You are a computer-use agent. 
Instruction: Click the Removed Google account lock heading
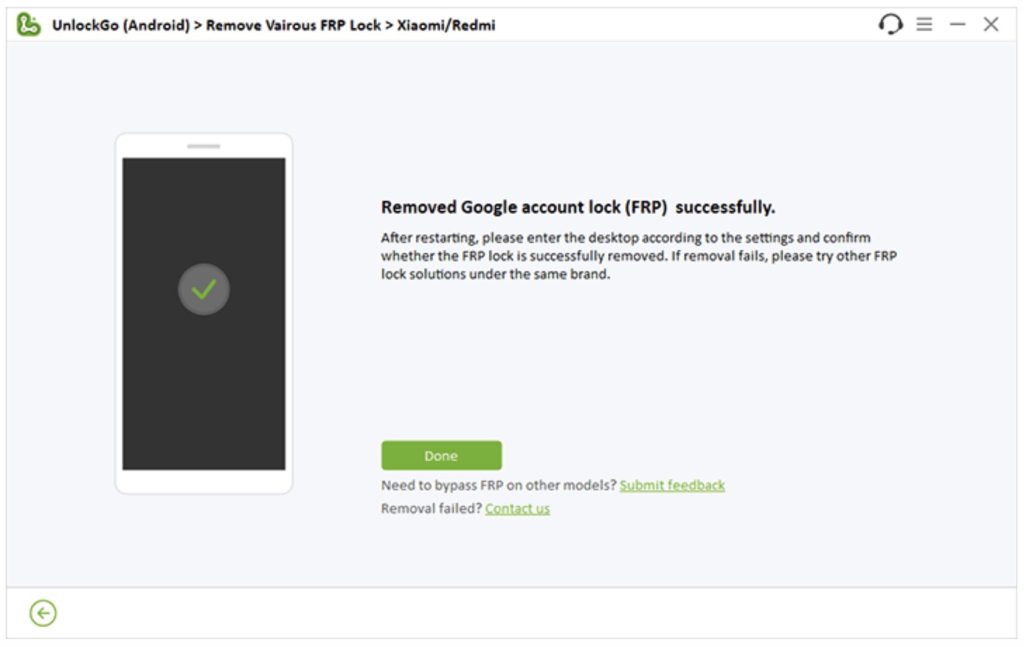pyautogui.click(x=578, y=208)
